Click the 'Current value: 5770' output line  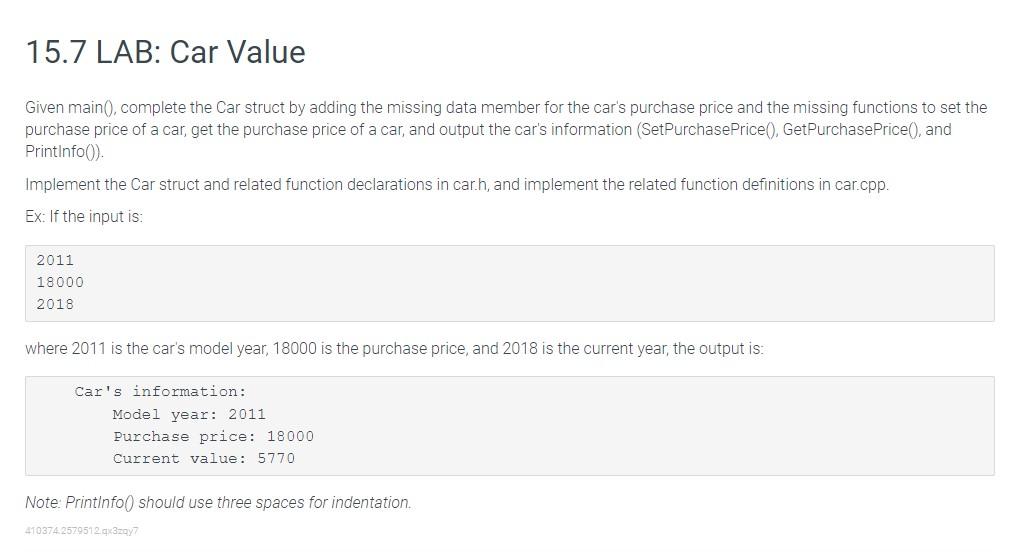204,459
